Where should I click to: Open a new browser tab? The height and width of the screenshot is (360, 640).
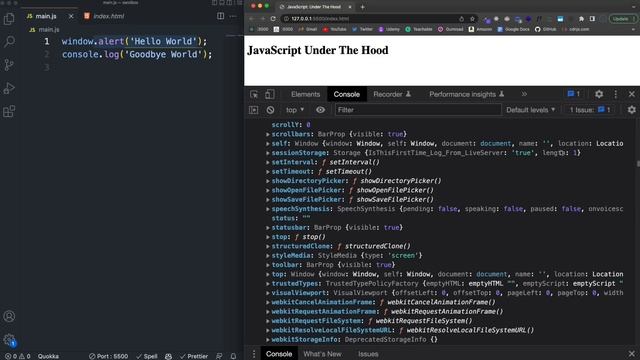pyautogui.click(x=362, y=7)
